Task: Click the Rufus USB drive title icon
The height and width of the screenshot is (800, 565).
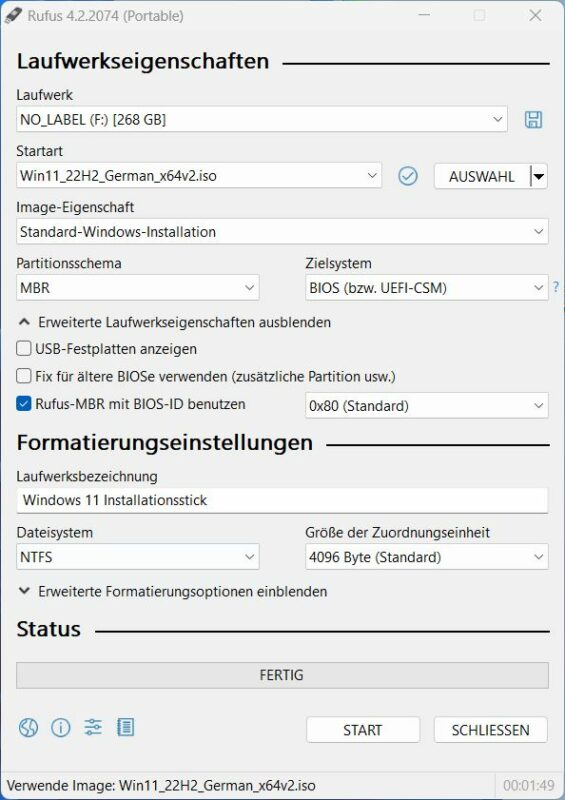Action: tap(13, 16)
